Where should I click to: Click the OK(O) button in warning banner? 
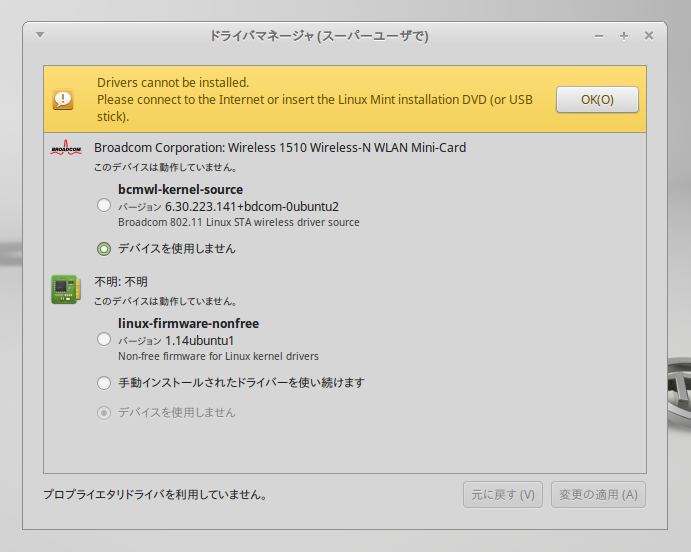(597, 100)
